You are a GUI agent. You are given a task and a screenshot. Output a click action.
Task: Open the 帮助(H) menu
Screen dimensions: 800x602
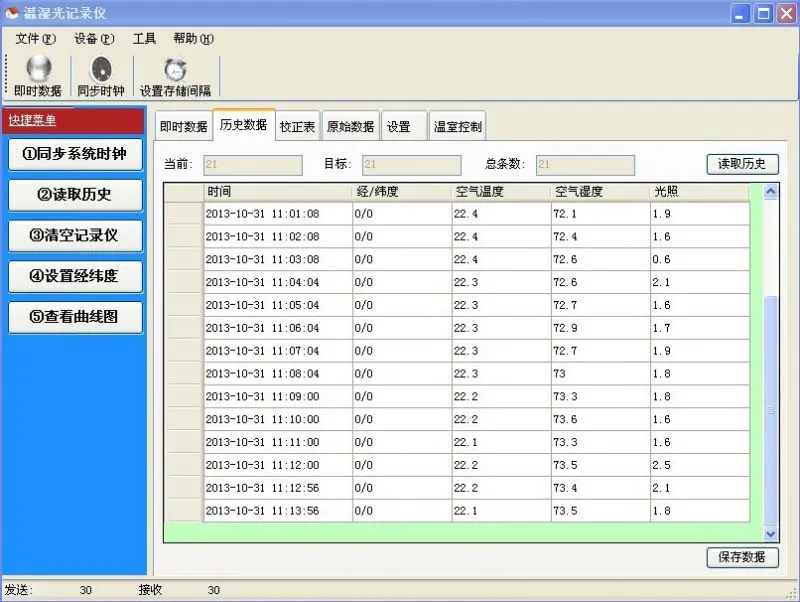click(193, 39)
